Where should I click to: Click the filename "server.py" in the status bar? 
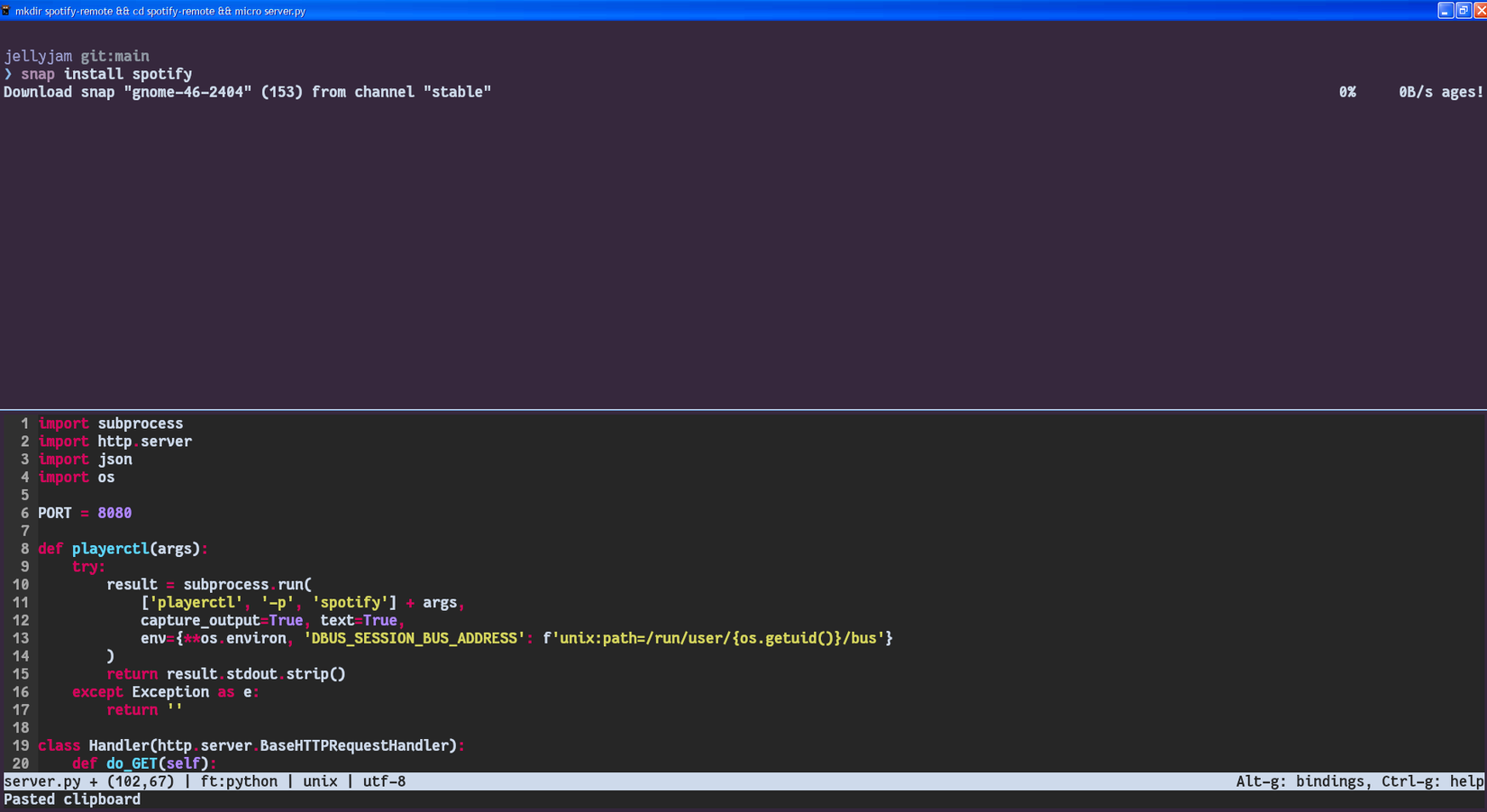pyautogui.click(x=42, y=781)
